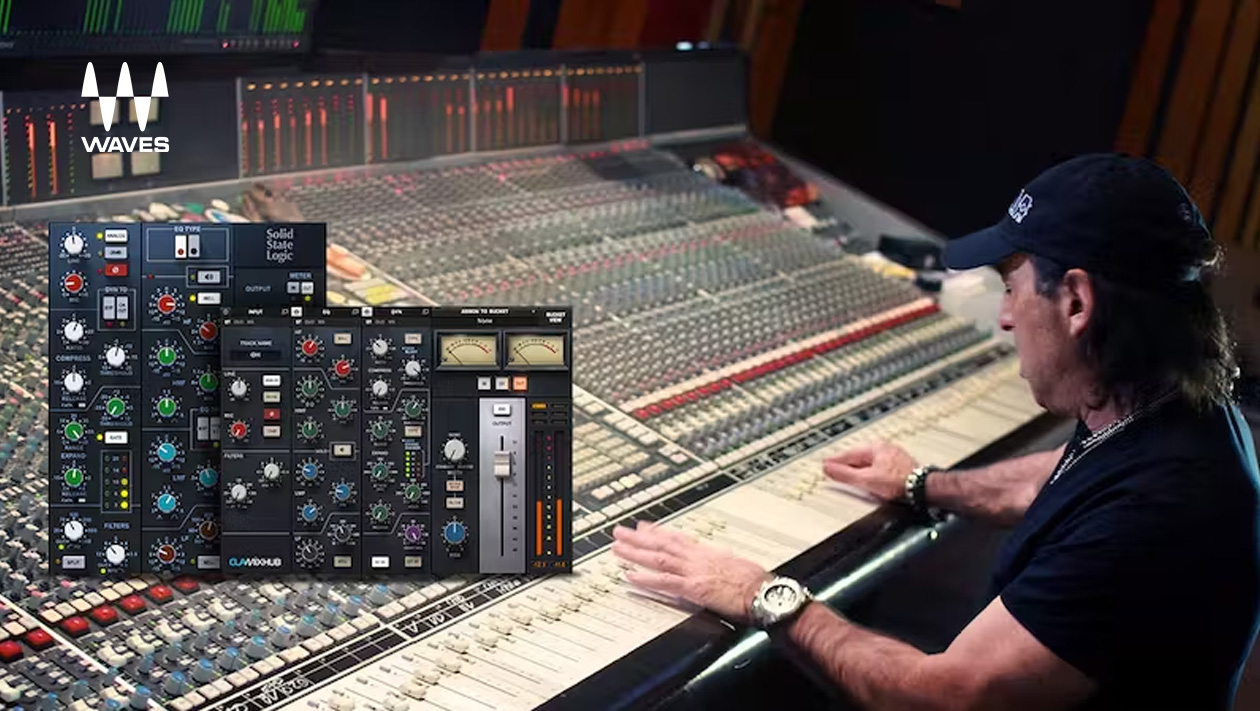Screen dimensions: 1260x711
Task: Flip right EQ TYPE switch in SSL plugin
Action: click(x=193, y=245)
